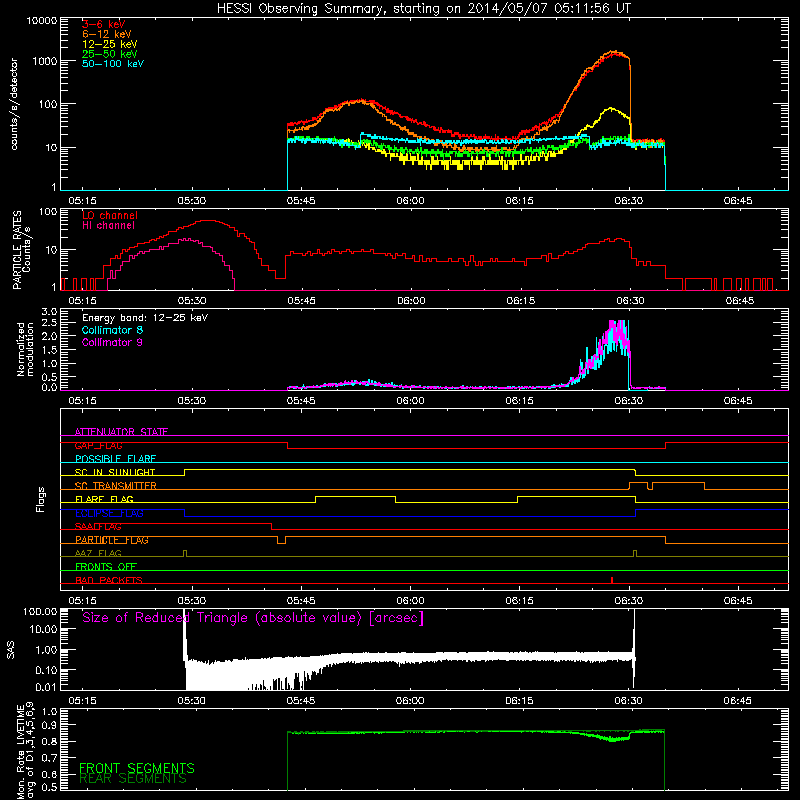Click the 3.0 modulation y-axis value
Screen dimensions: 800x800
(49, 312)
